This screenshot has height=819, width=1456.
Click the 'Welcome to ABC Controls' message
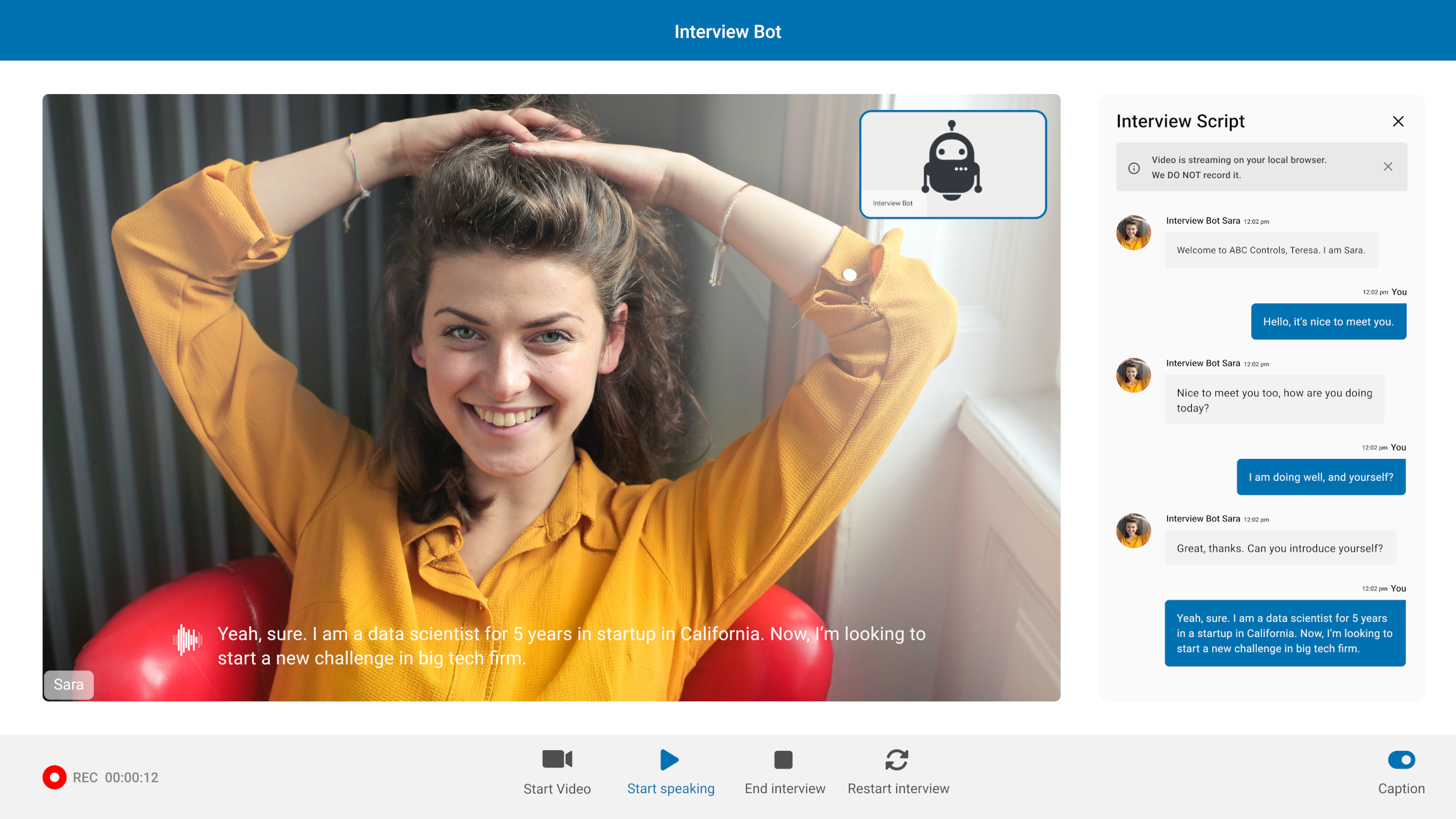1271,250
